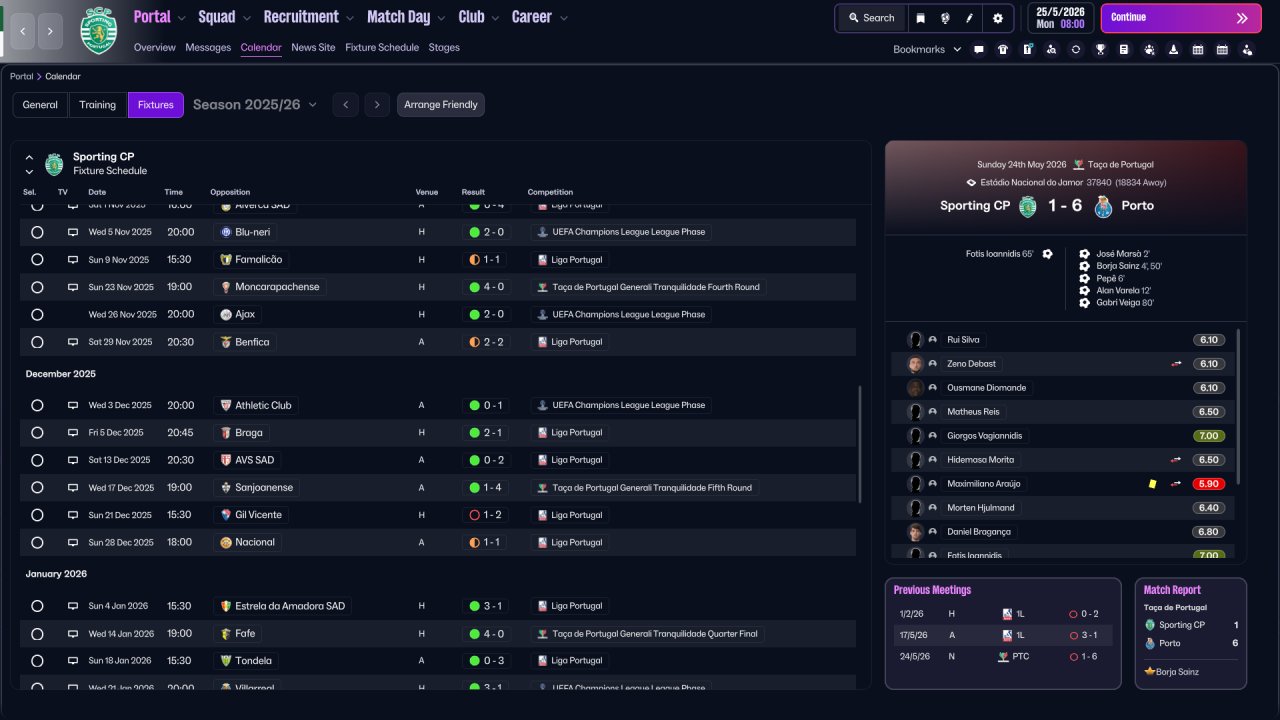
Task: Click the Search button
Action: point(871,18)
